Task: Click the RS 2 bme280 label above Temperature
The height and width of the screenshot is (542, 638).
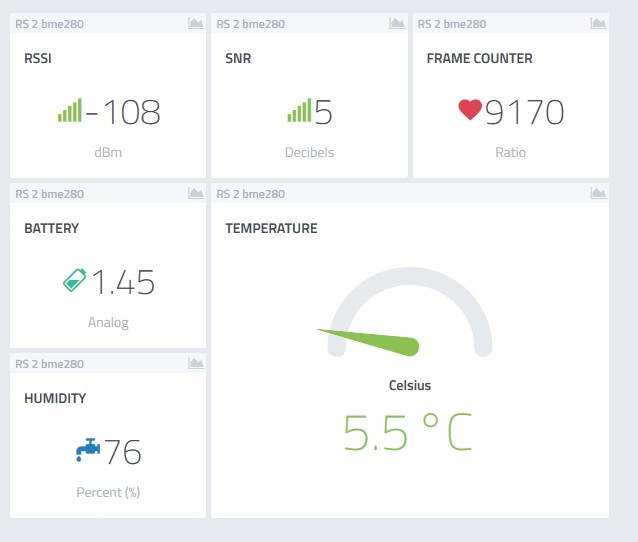Action: 250,194
